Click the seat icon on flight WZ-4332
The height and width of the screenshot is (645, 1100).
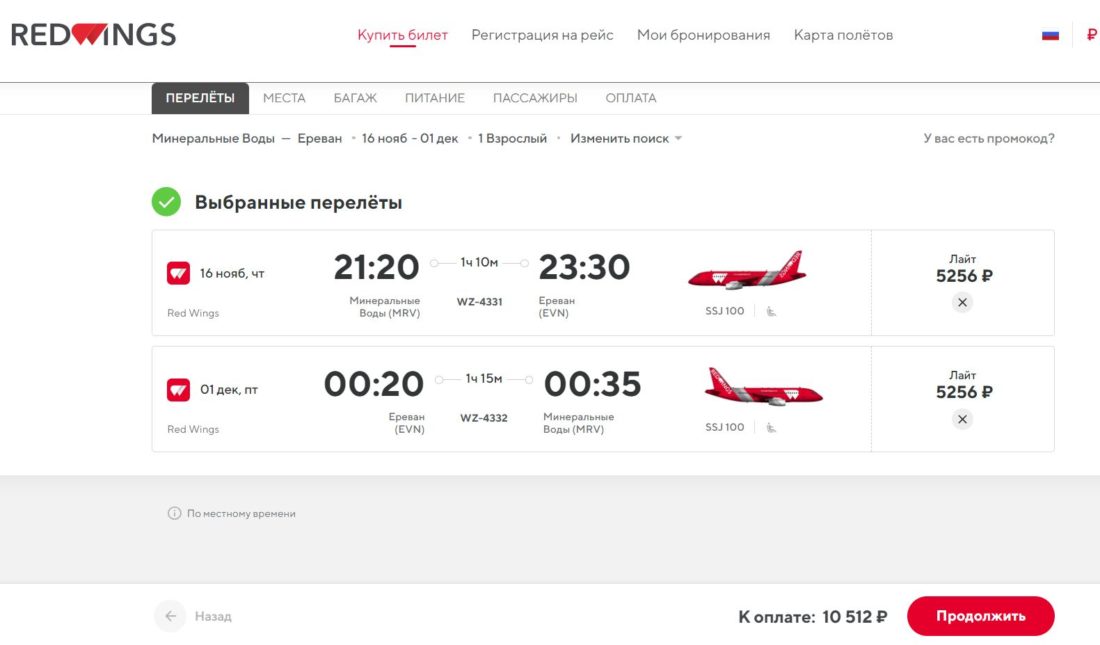click(x=771, y=428)
